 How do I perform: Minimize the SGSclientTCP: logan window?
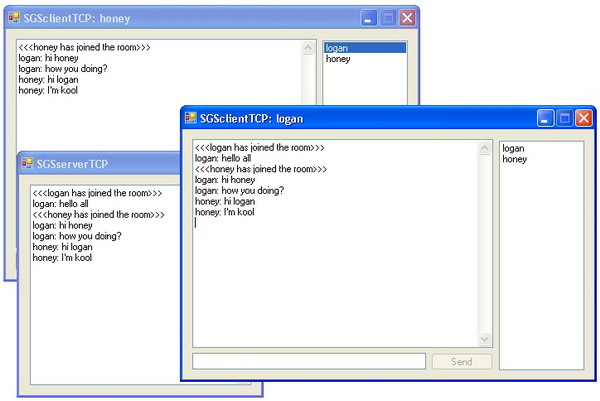tap(546, 118)
